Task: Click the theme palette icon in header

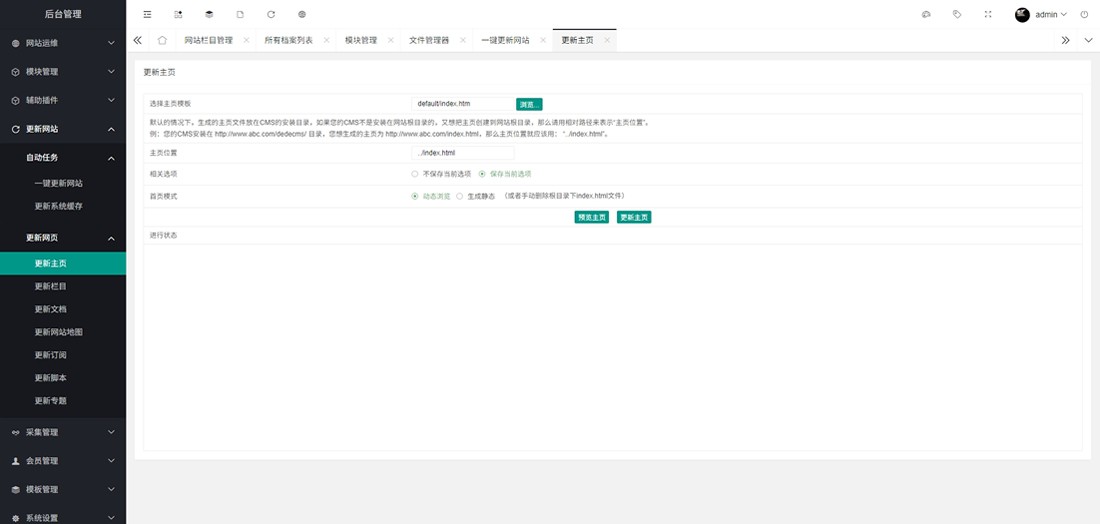Action: coord(926,15)
